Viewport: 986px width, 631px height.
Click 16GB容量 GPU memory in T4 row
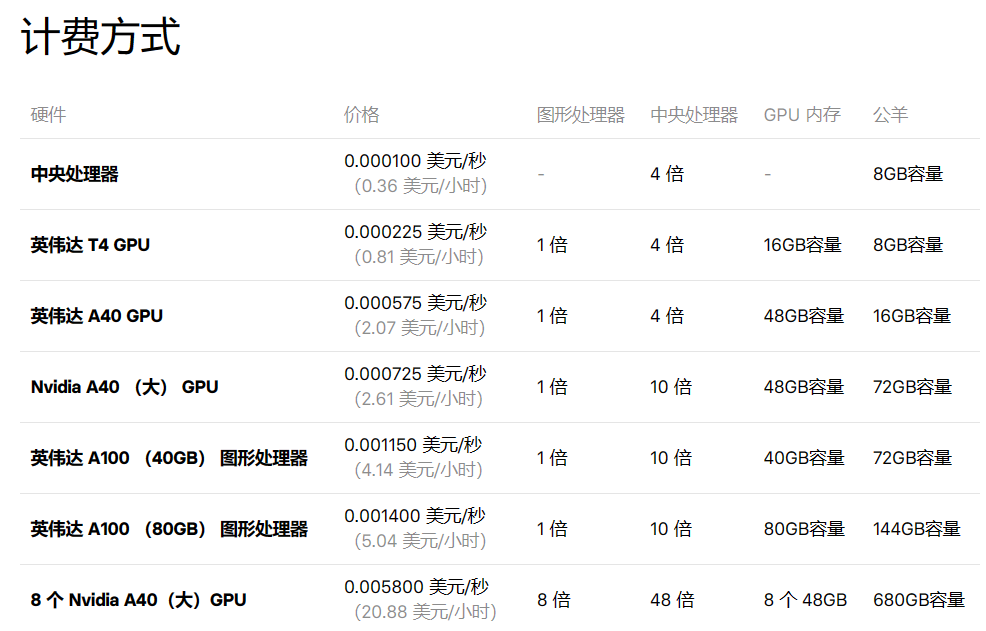[x=802, y=245]
